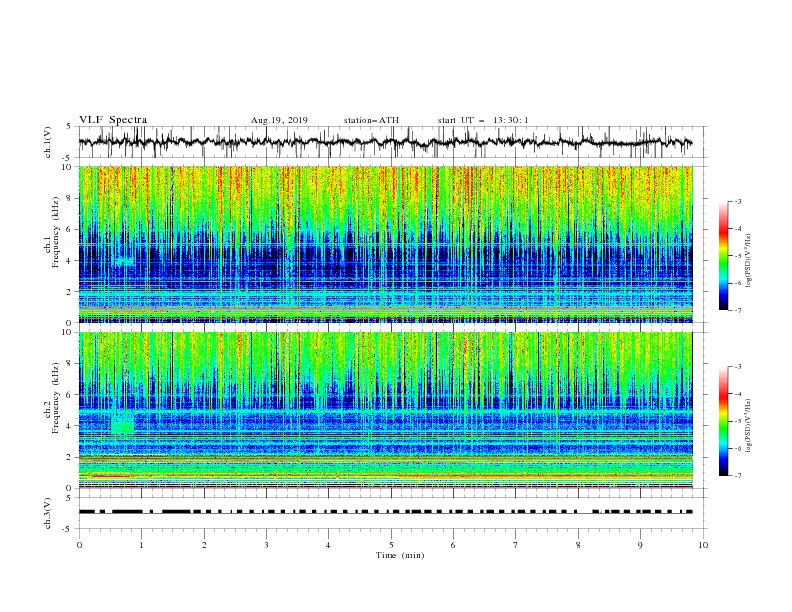Click the bright green patch in ch.2 near 4 kHz

(x=123, y=425)
